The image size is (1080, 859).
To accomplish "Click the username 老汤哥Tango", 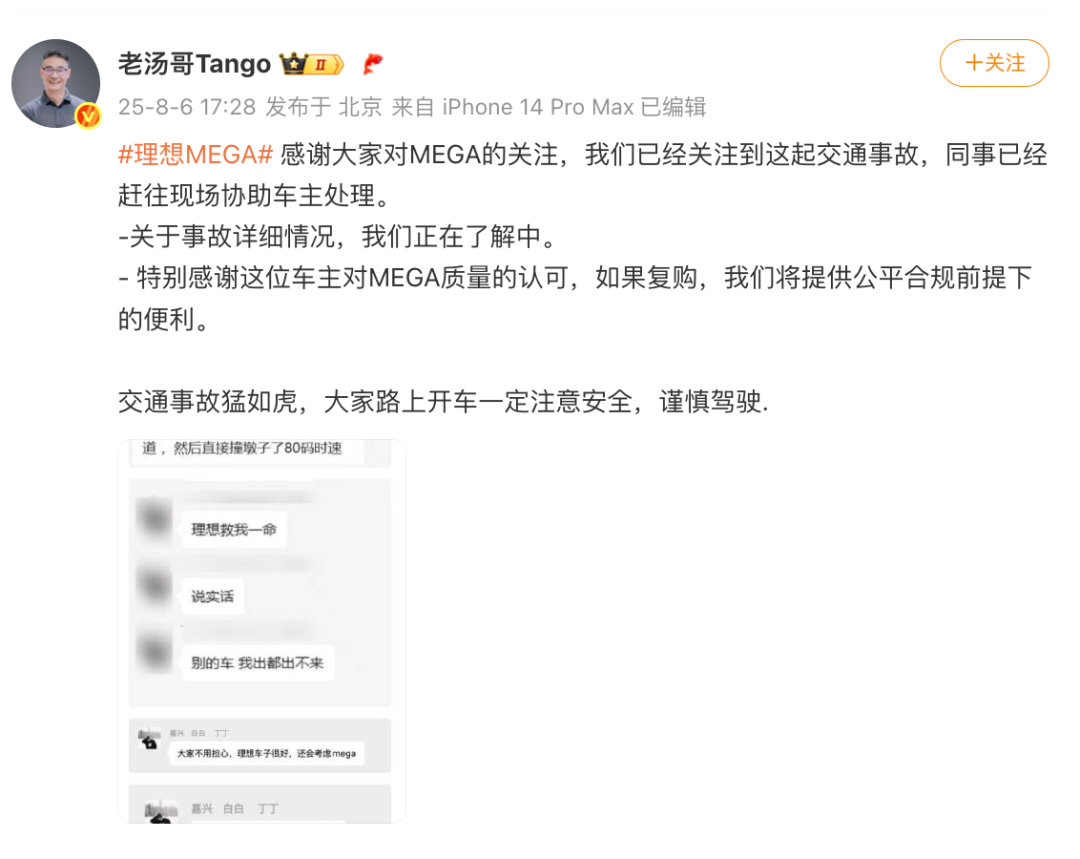I will [194, 64].
